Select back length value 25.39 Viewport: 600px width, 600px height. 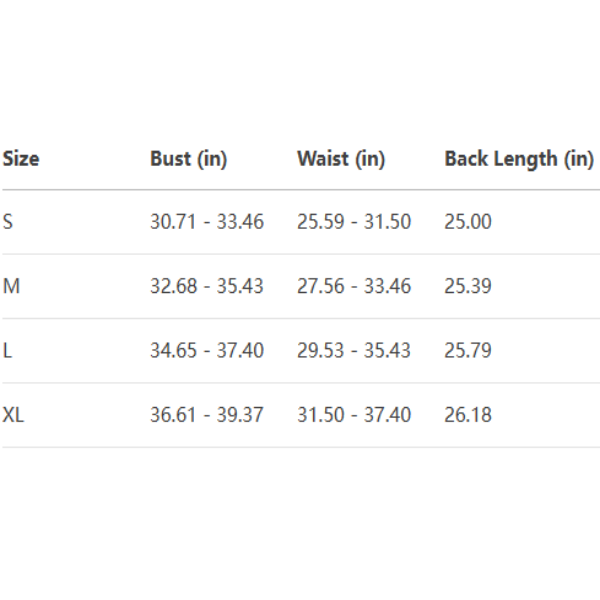(468, 286)
